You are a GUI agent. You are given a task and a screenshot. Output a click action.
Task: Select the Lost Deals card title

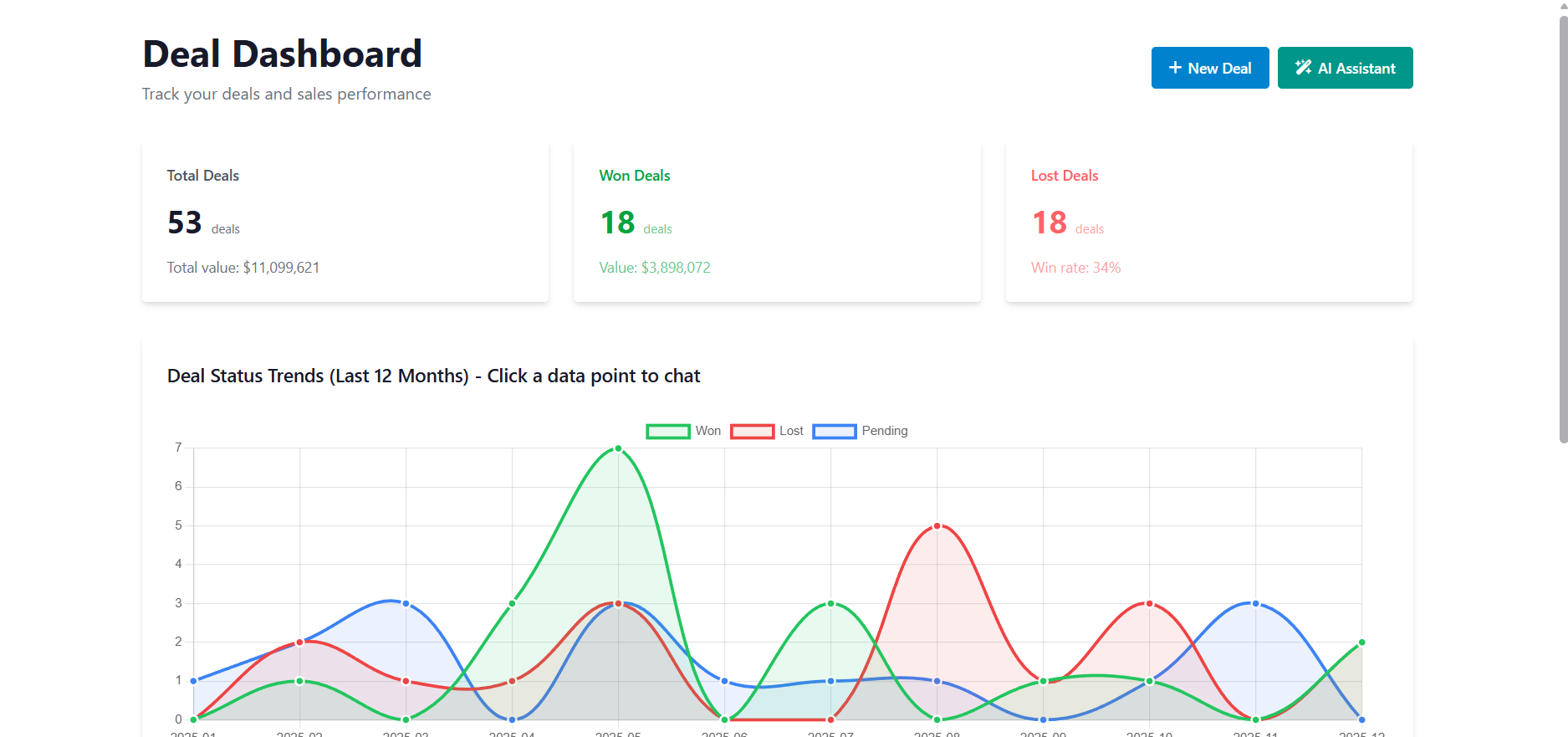(1065, 176)
